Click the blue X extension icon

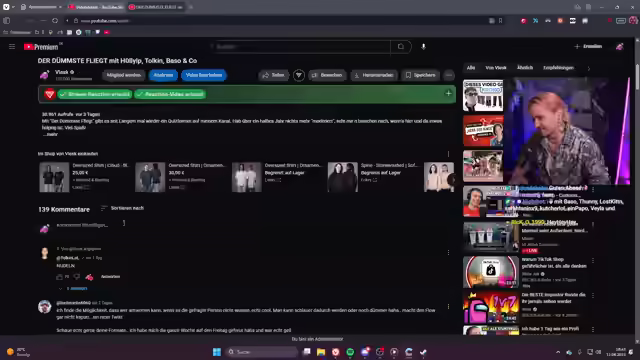(x=535, y=20)
